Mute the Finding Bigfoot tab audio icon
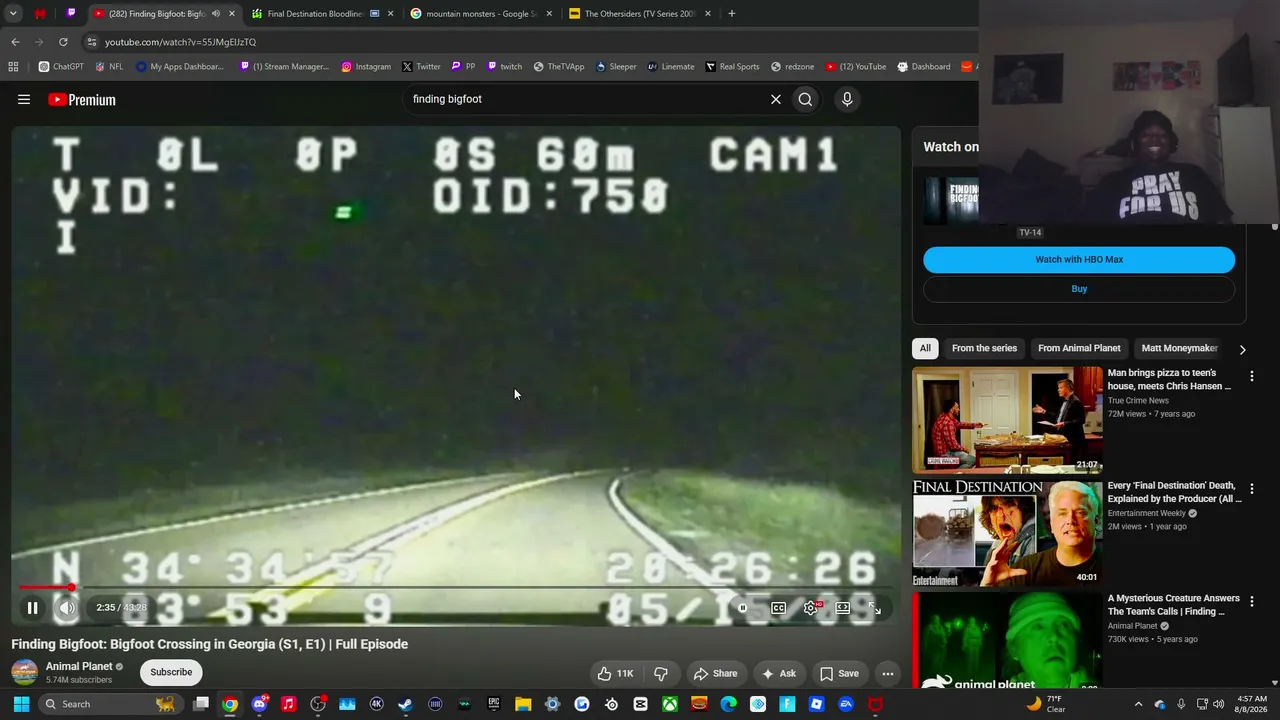 (215, 14)
